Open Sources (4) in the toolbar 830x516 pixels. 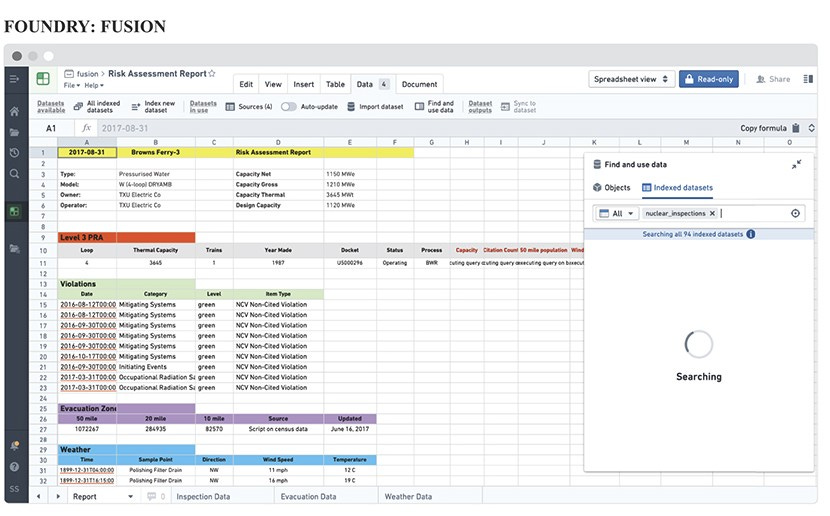click(249, 106)
